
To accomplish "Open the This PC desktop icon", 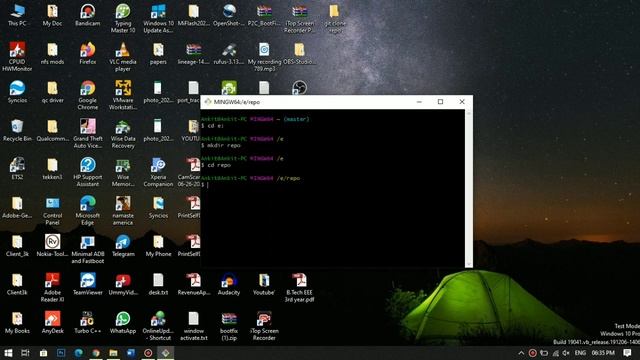I will 17,16.
